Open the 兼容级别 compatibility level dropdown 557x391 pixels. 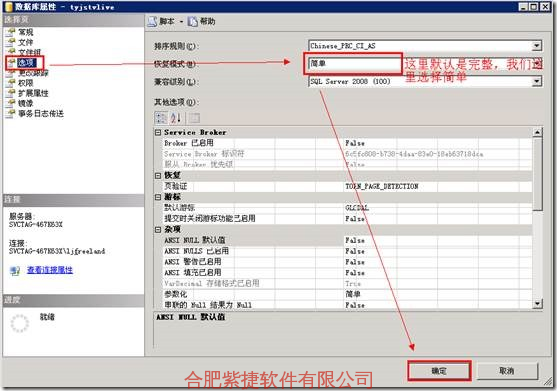536,81
